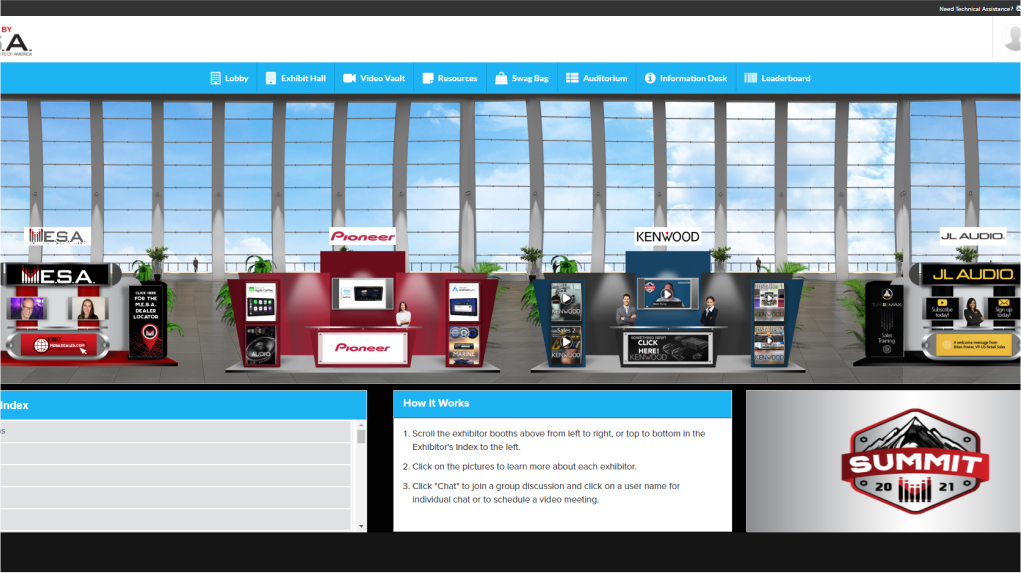The height and width of the screenshot is (573, 1021).
Task: Click the Visit mesadealer.com button
Action: pyautogui.click(x=60, y=345)
